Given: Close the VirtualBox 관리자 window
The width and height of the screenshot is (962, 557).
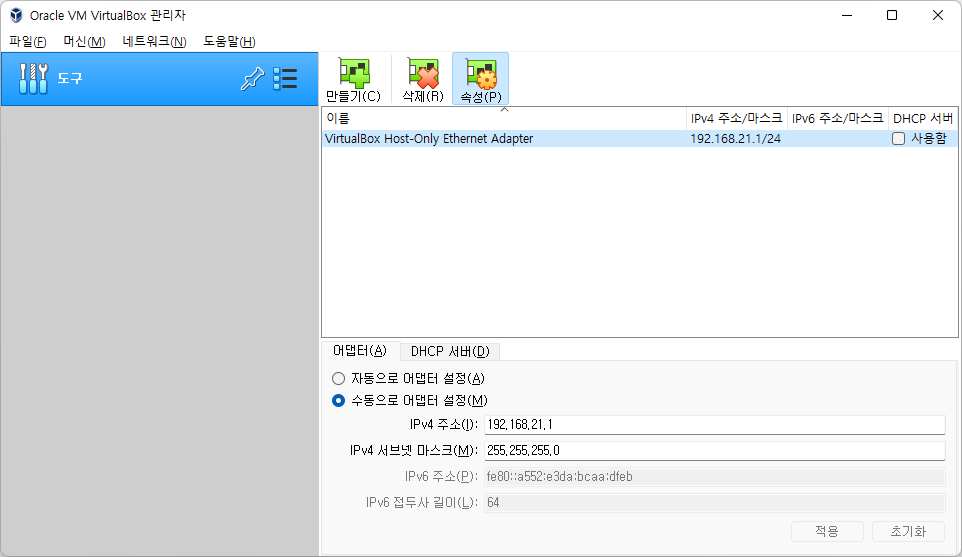Looking at the screenshot, I should coord(937,15).
